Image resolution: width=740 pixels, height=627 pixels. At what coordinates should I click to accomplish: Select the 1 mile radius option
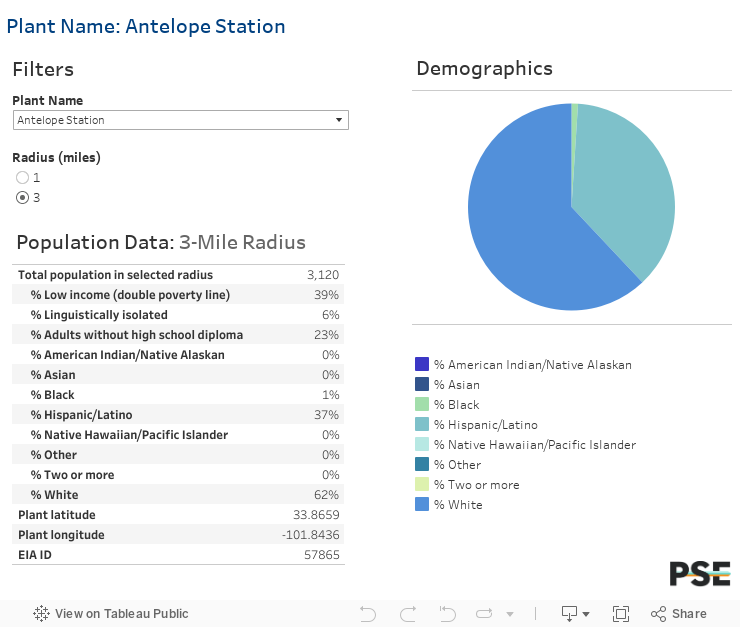point(22,177)
